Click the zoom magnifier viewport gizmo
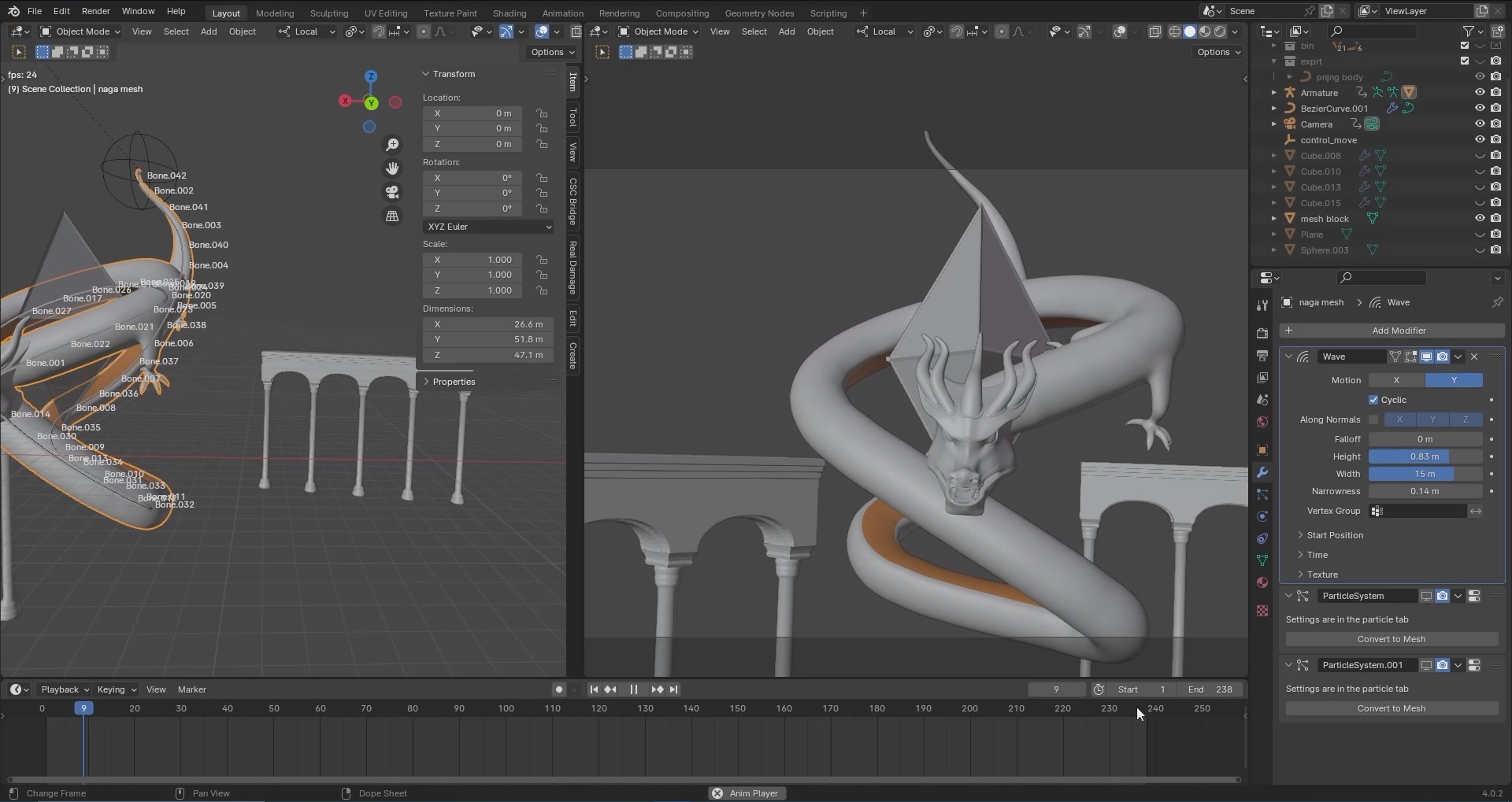1512x802 pixels. click(x=392, y=145)
